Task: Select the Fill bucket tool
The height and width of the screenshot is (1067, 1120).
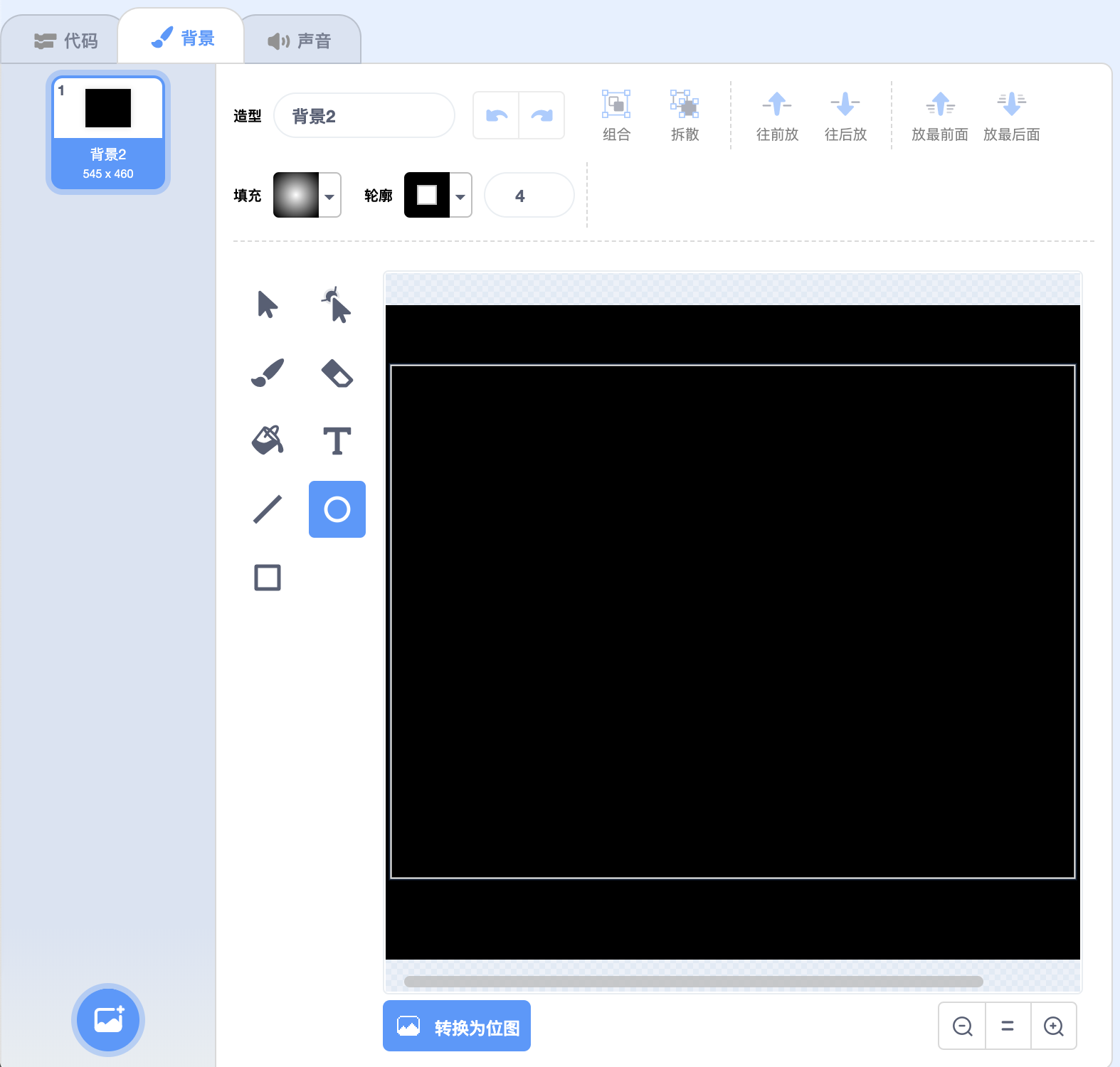Action: pyautogui.click(x=267, y=440)
